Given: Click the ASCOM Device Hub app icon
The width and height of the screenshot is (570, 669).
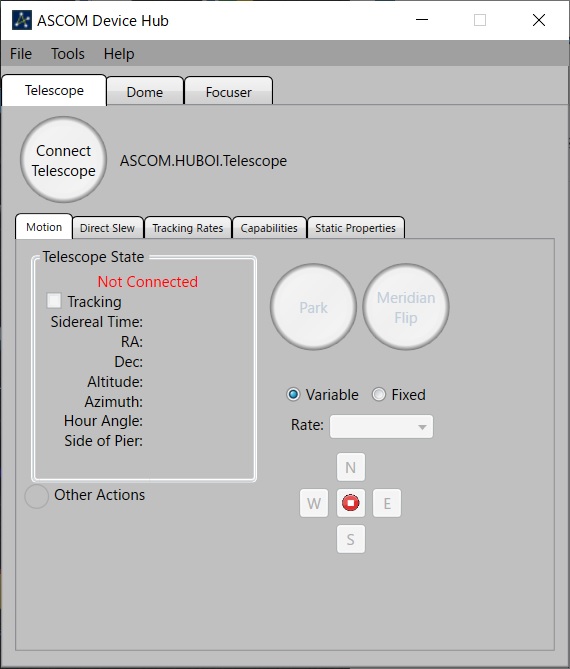Looking at the screenshot, I should (x=22, y=20).
